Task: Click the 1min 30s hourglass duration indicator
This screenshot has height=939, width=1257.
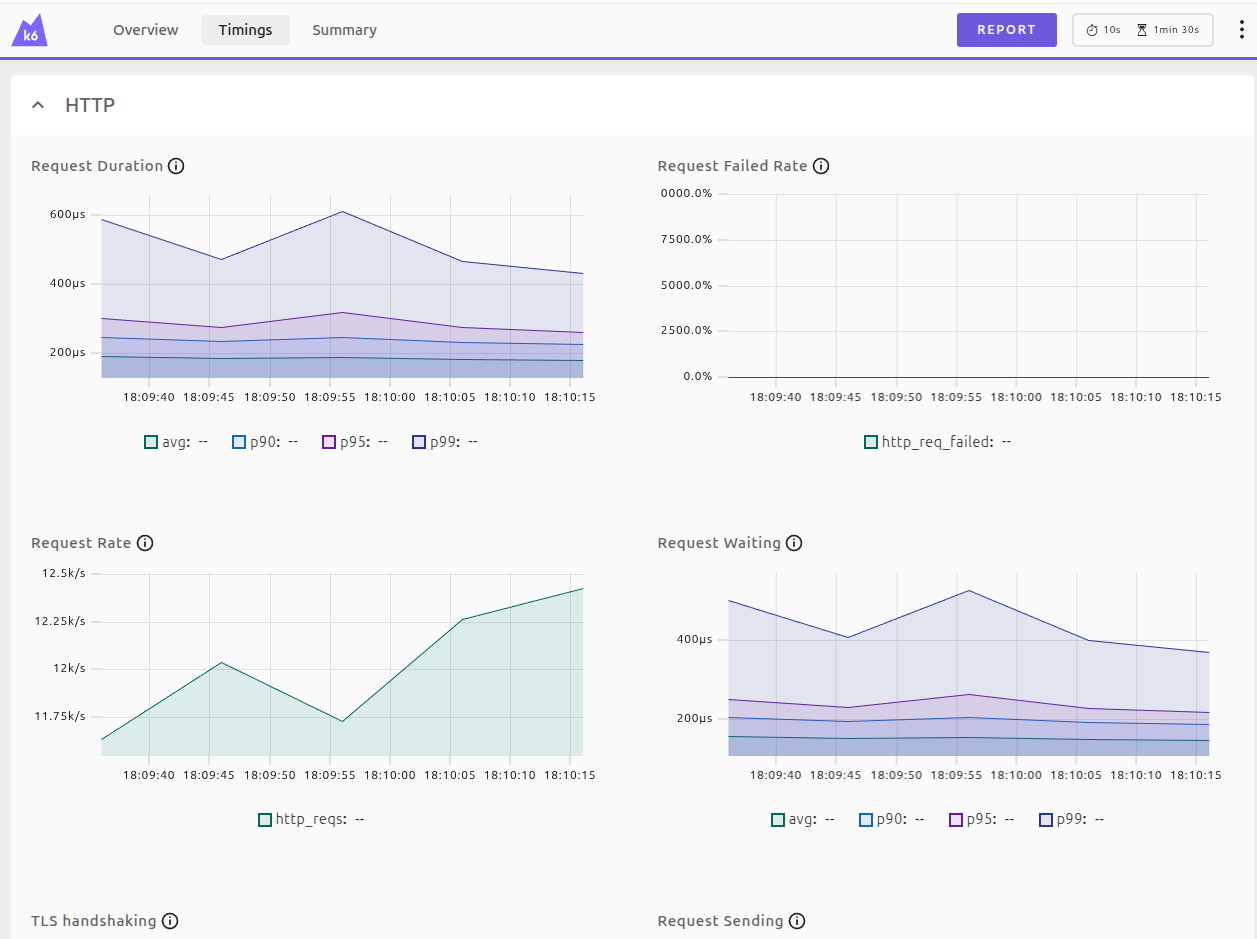Action: coord(1168,30)
